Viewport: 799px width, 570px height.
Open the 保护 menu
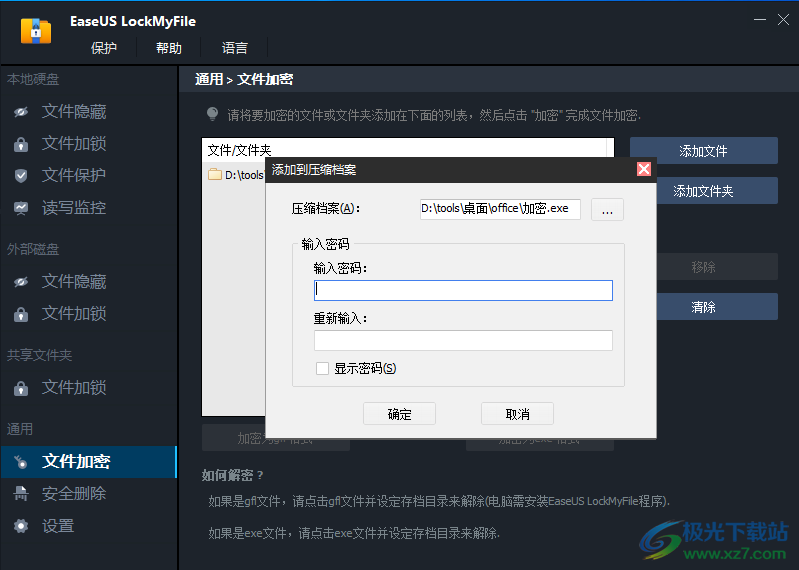(x=104, y=48)
